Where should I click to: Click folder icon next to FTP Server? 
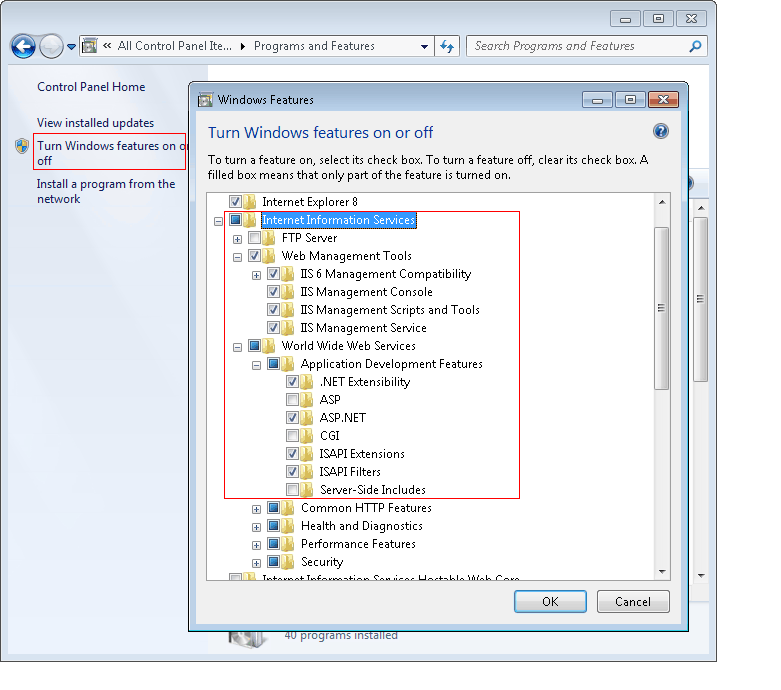[268, 238]
